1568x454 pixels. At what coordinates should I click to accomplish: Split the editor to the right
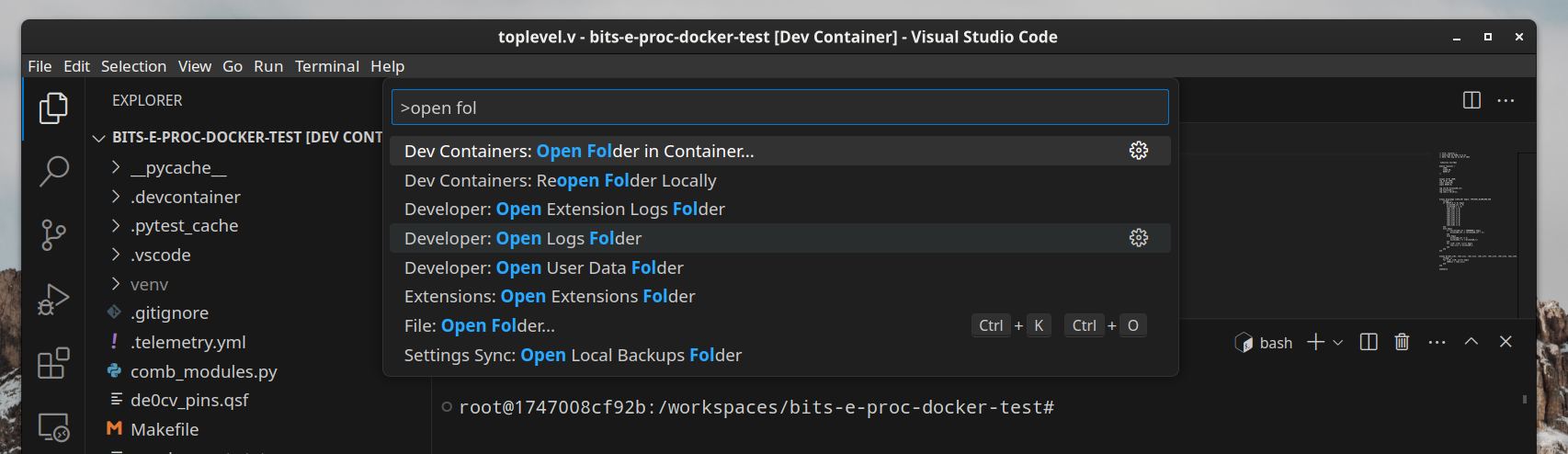click(x=1471, y=100)
